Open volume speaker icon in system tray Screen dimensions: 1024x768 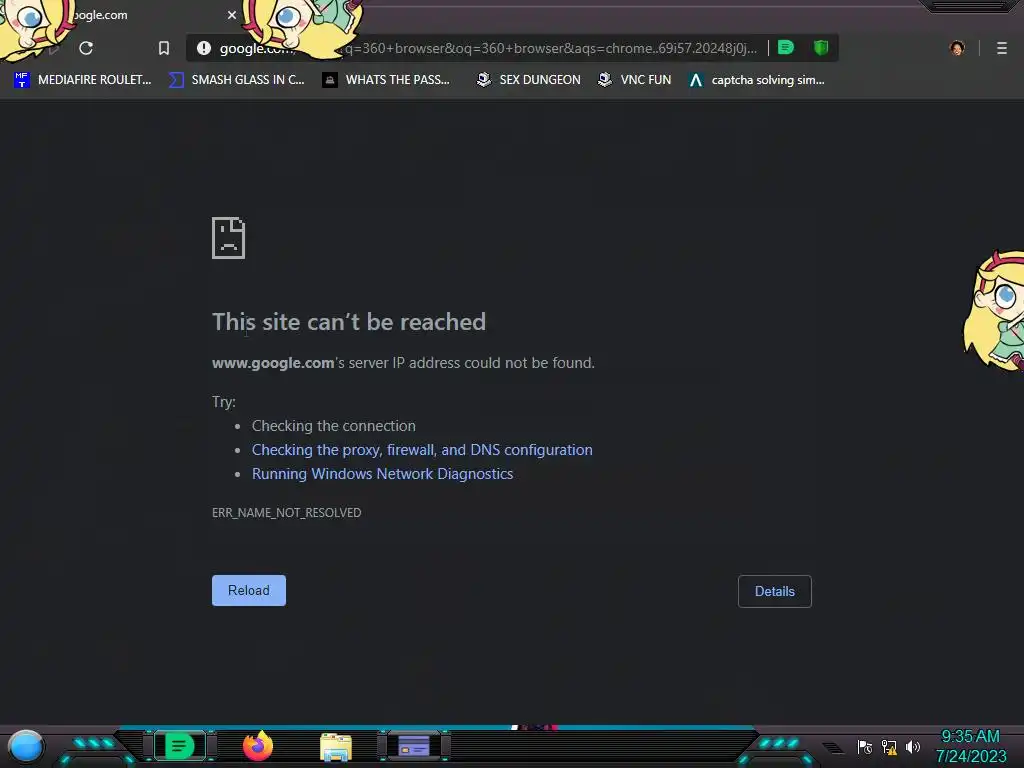(912, 747)
